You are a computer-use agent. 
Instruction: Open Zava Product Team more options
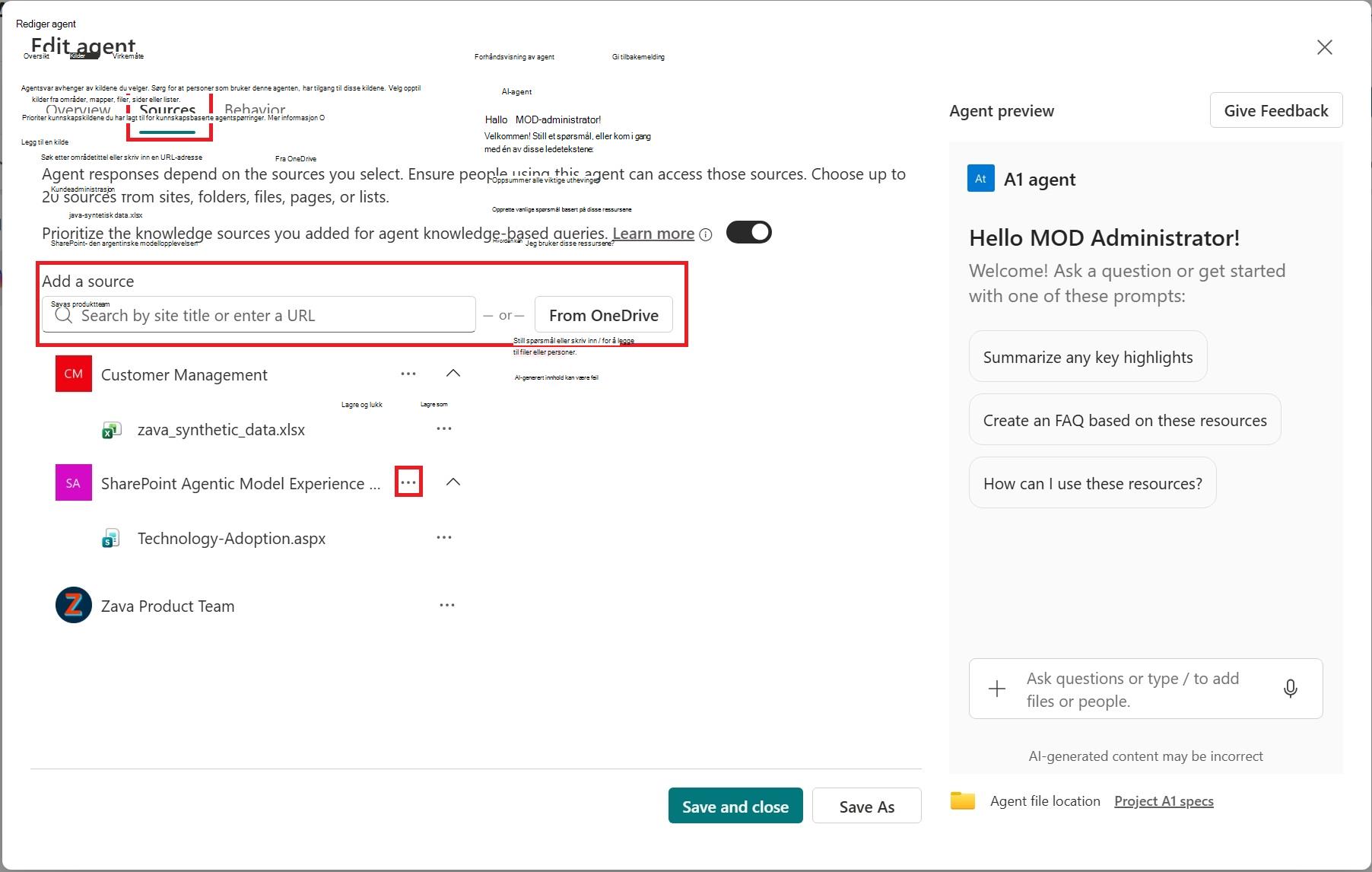(447, 605)
